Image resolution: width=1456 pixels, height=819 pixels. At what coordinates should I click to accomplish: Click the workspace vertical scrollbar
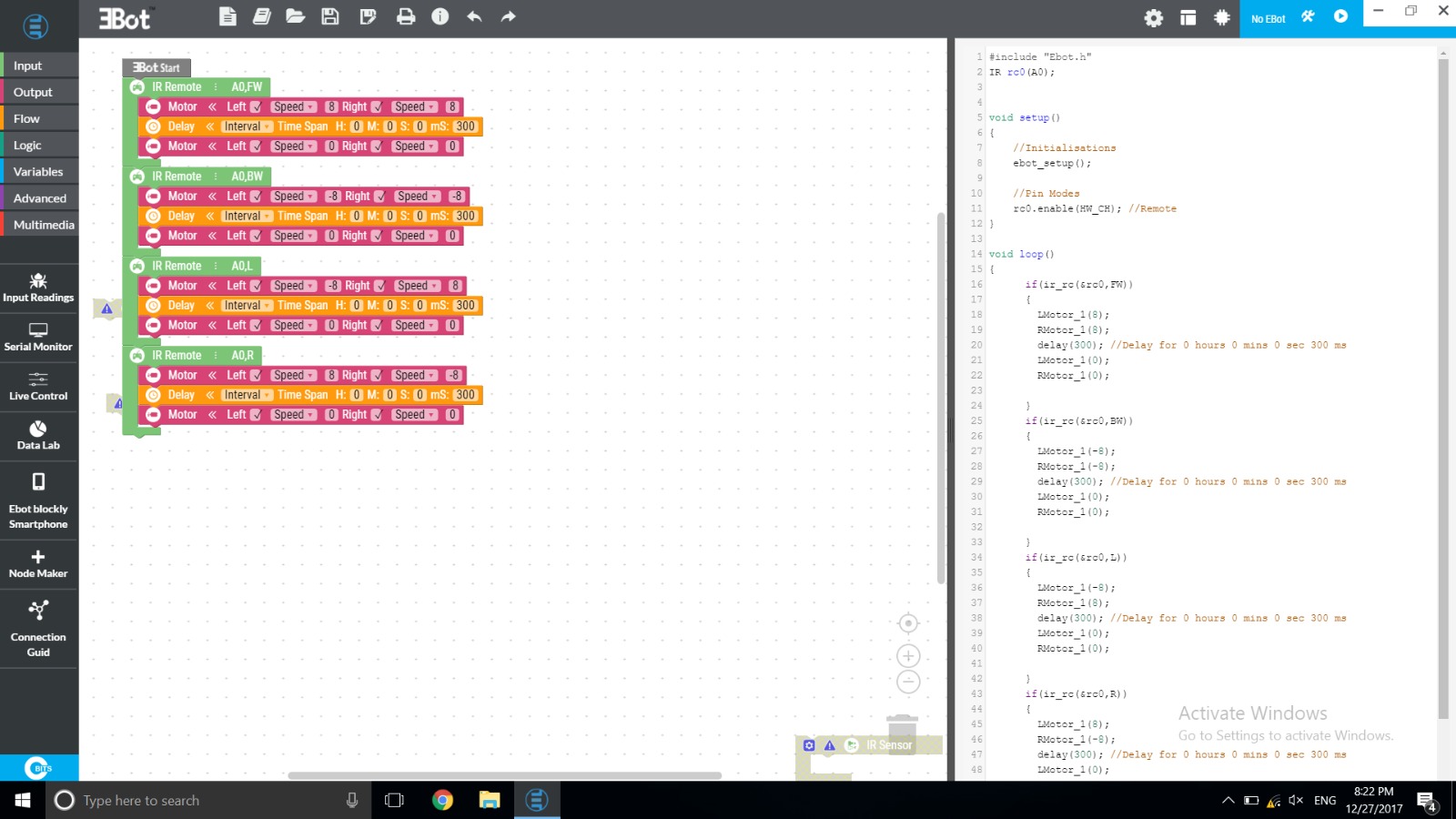pos(941,398)
